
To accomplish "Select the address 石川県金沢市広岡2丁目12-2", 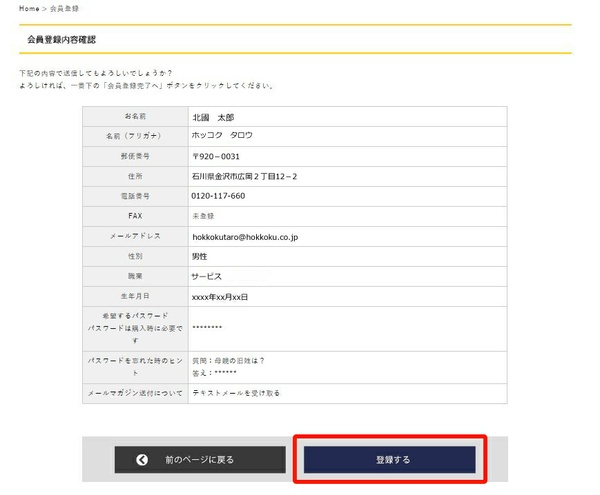I will 245,176.
